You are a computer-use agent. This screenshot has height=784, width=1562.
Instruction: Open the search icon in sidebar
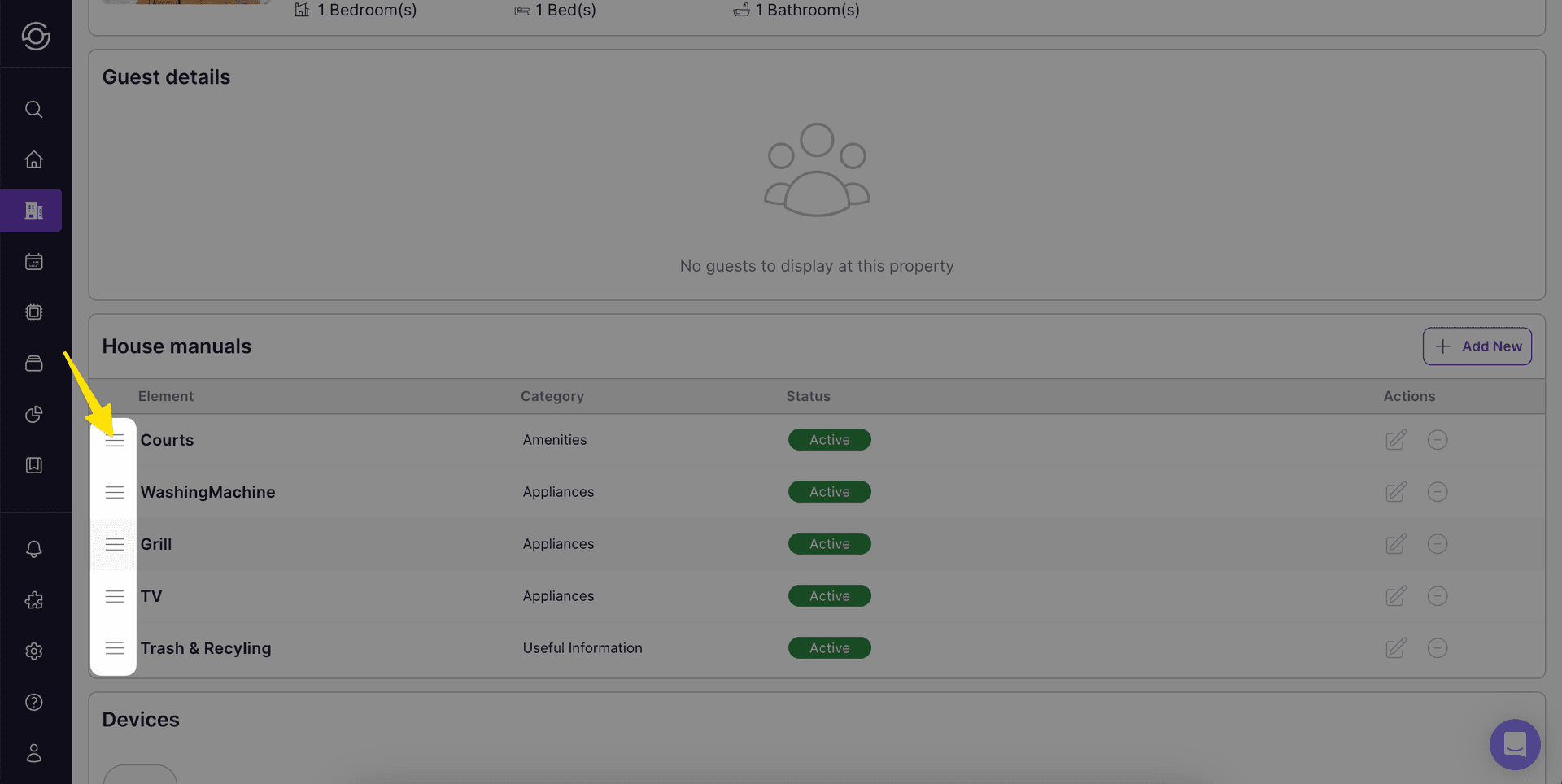[34, 109]
